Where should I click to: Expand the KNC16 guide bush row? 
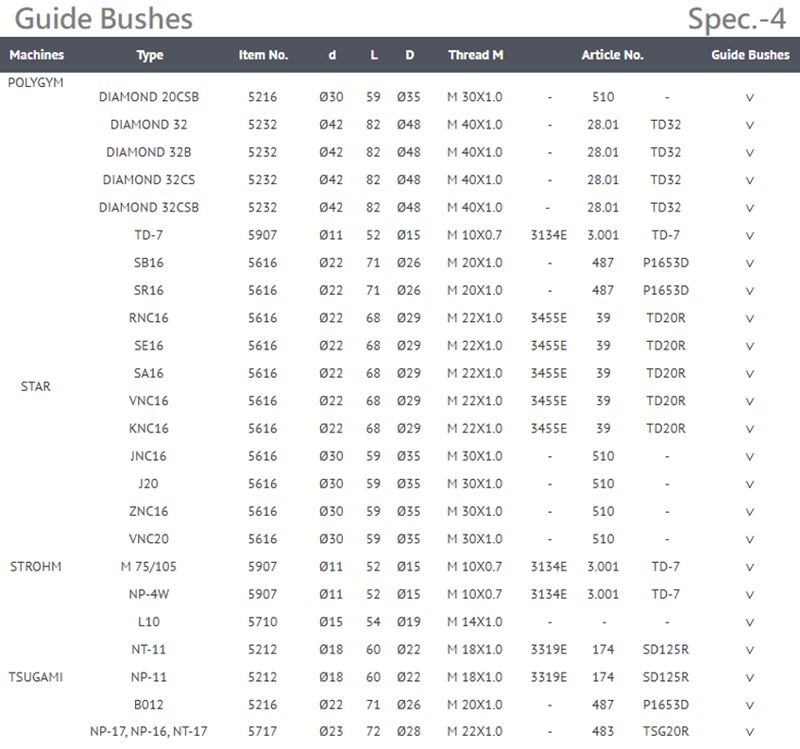[x=749, y=429]
